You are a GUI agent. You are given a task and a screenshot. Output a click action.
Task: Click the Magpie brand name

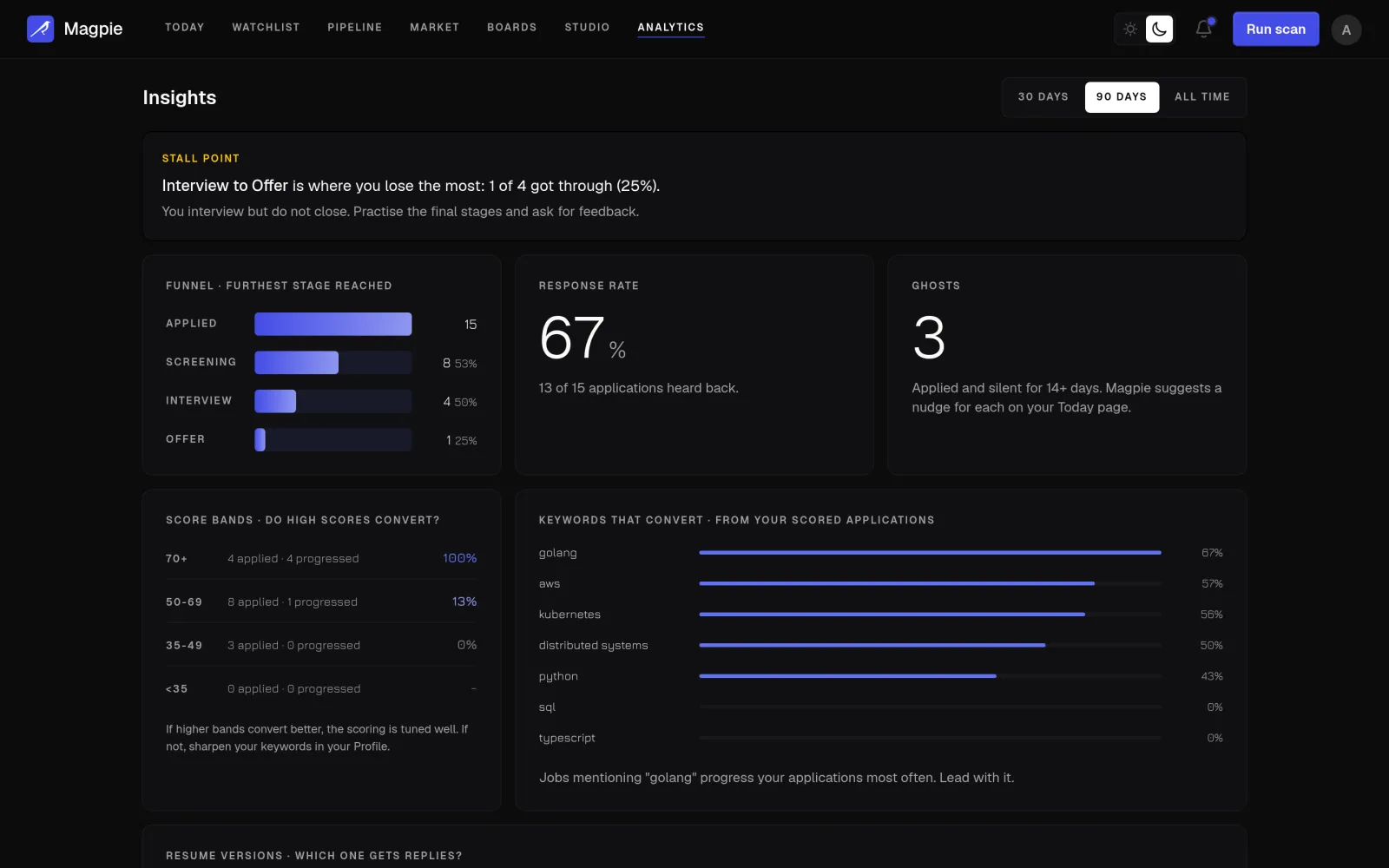[94, 29]
